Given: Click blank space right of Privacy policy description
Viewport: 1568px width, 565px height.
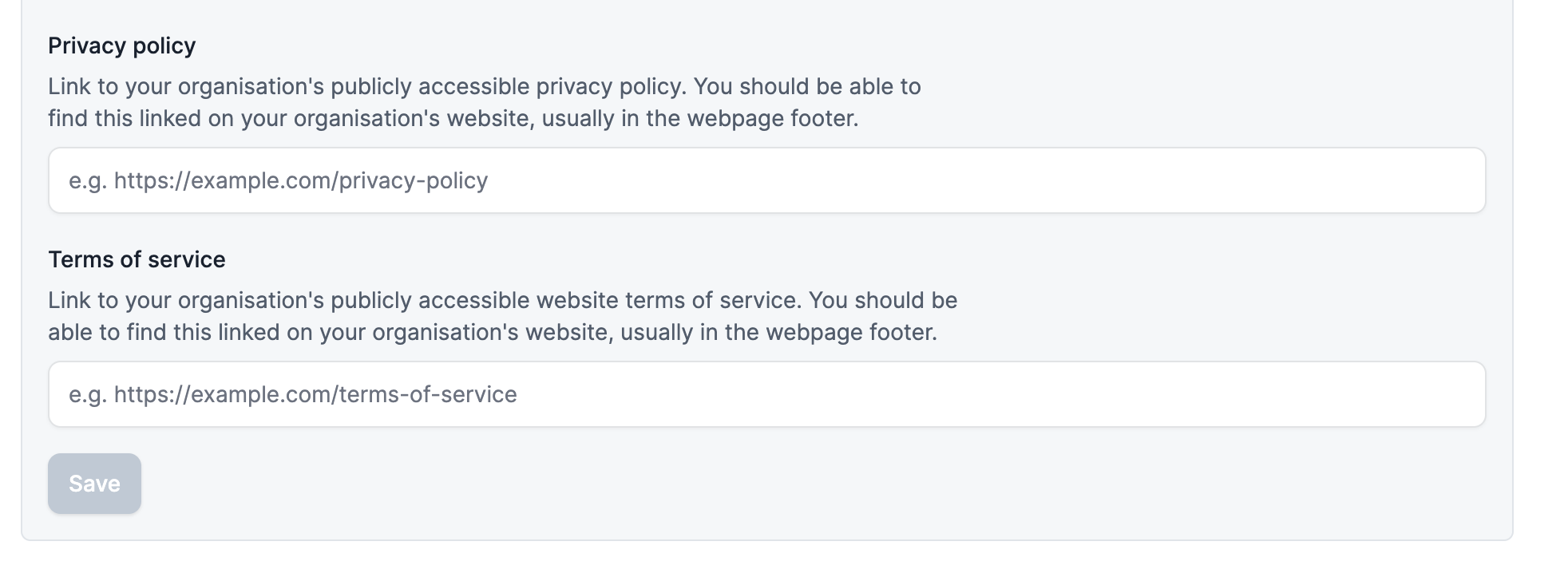Looking at the screenshot, I should coord(1198,102).
